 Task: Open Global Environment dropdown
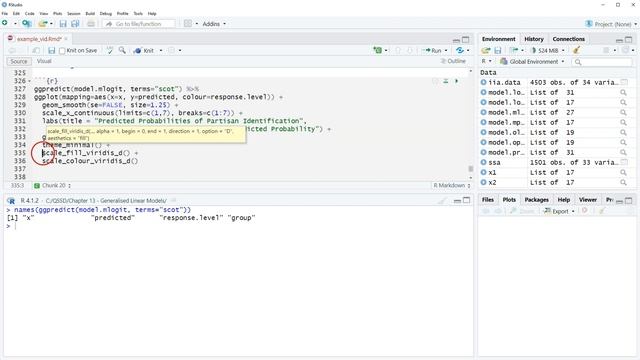(532, 62)
